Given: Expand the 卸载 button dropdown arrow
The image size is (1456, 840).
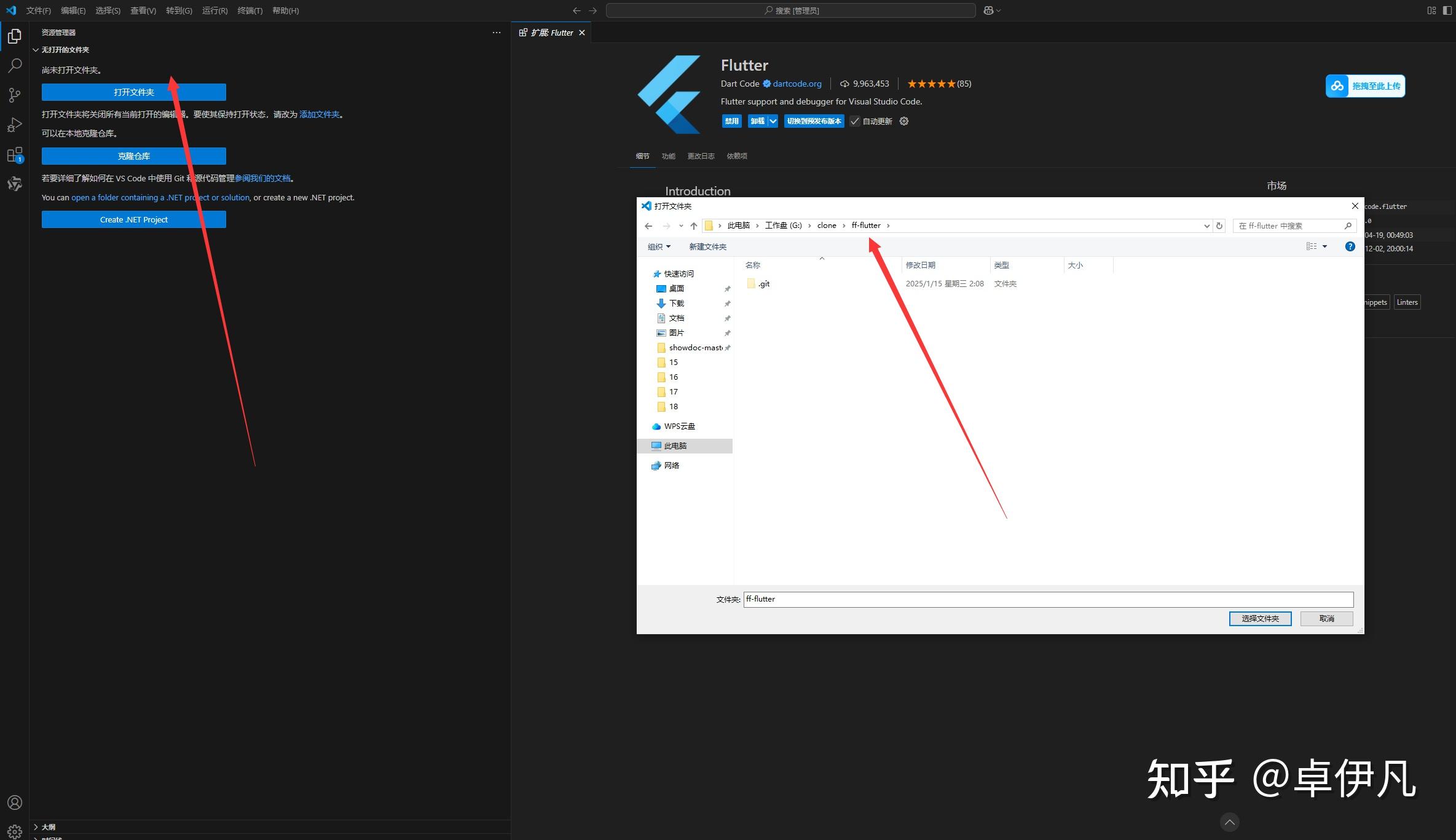Looking at the screenshot, I should tap(773, 121).
